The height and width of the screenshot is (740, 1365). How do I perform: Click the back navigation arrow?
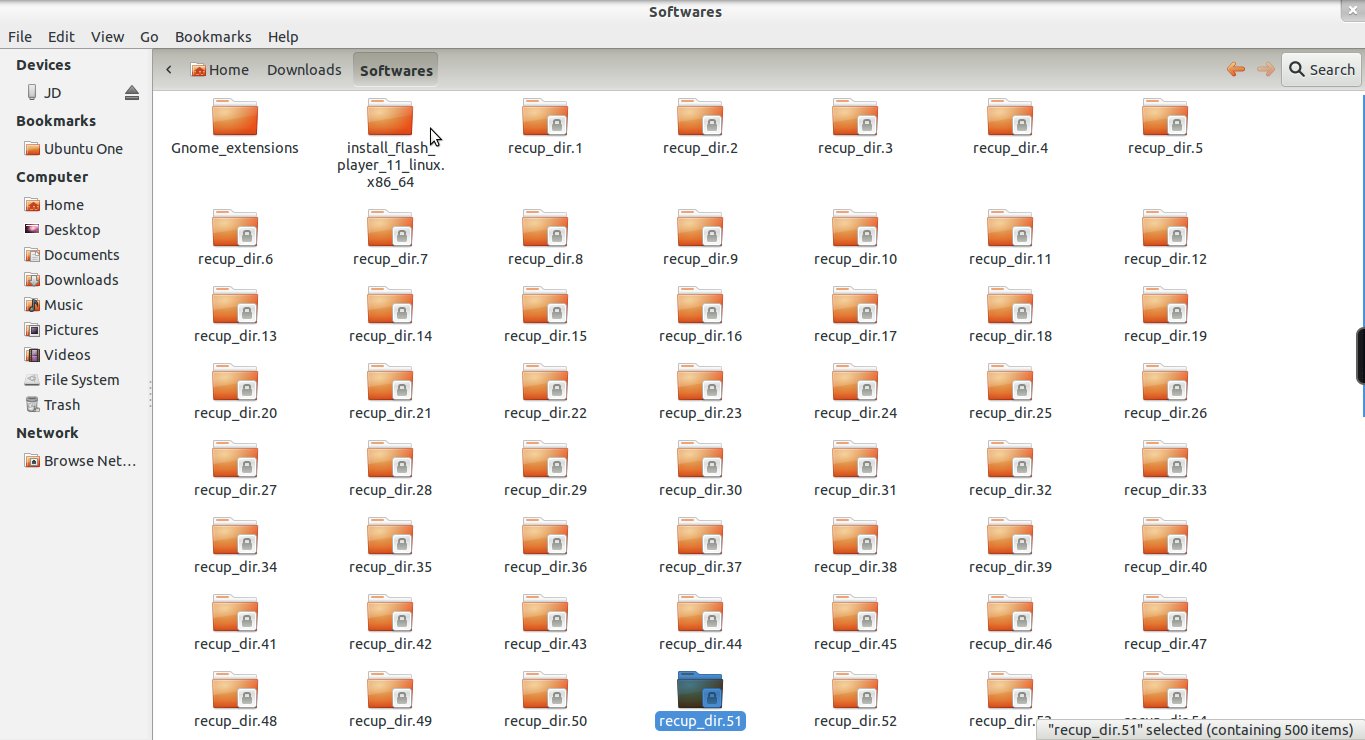tap(1235, 69)
